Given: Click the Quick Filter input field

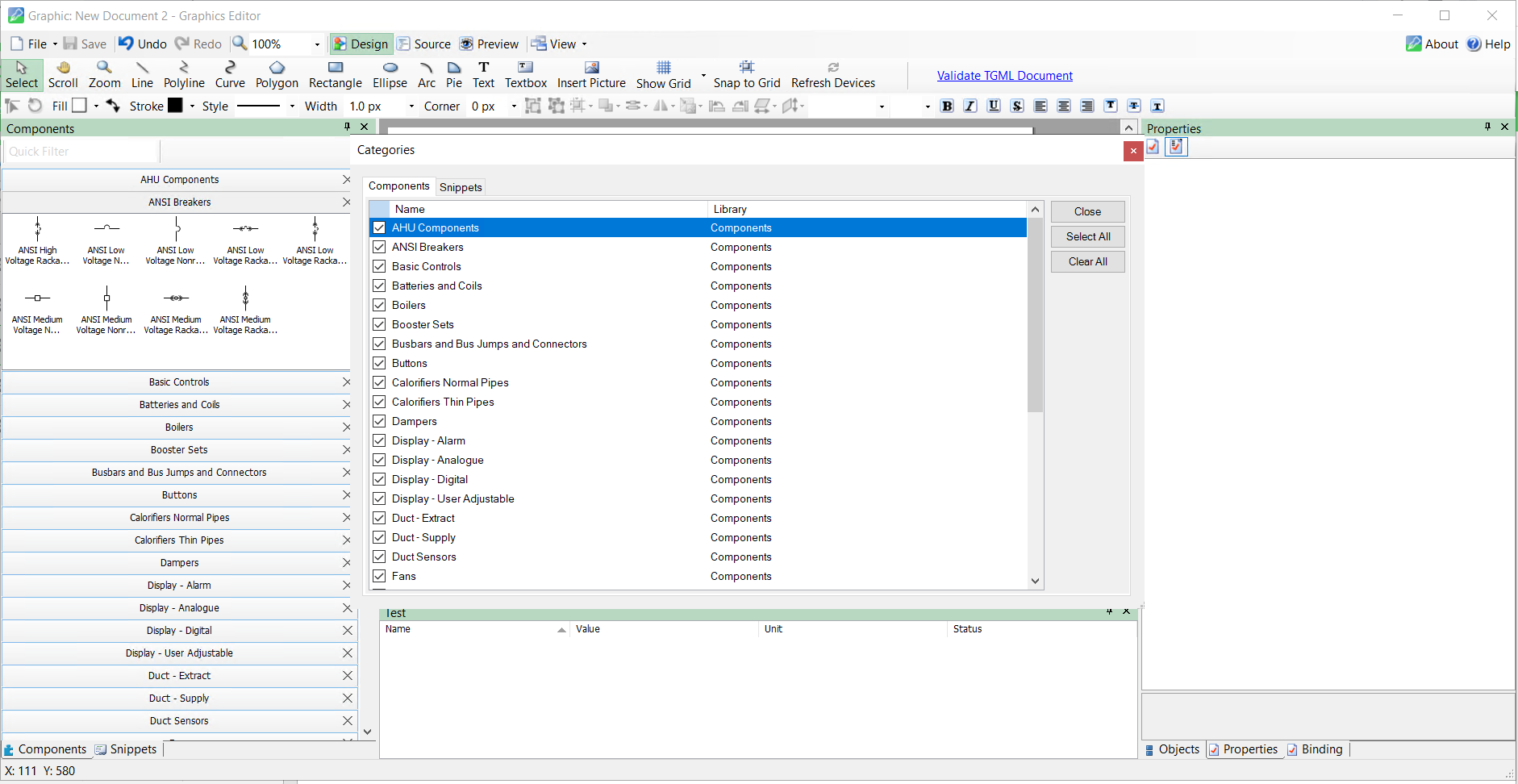Looking at the screenshot, I should coord(81,152).
